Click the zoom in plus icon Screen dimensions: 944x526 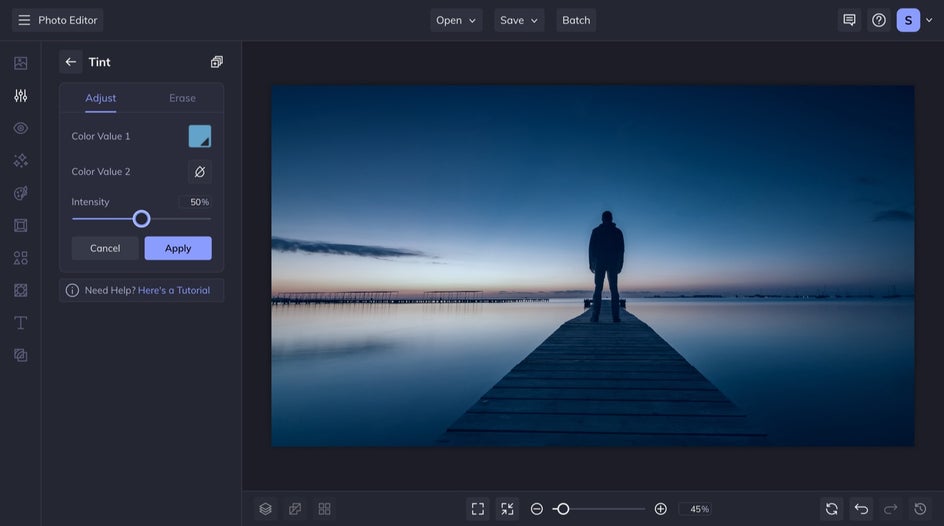(660, 509)
